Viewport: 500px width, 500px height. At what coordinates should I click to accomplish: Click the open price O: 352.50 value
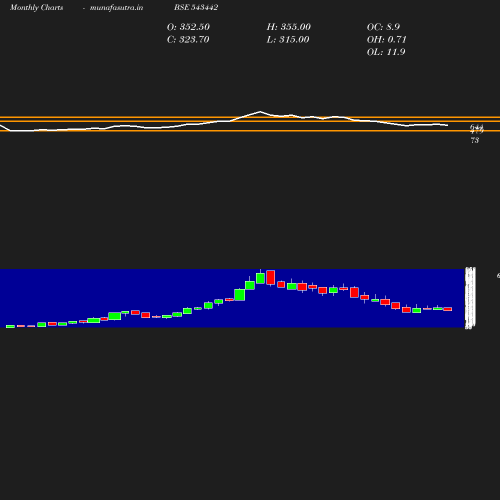tap(188, 27)
